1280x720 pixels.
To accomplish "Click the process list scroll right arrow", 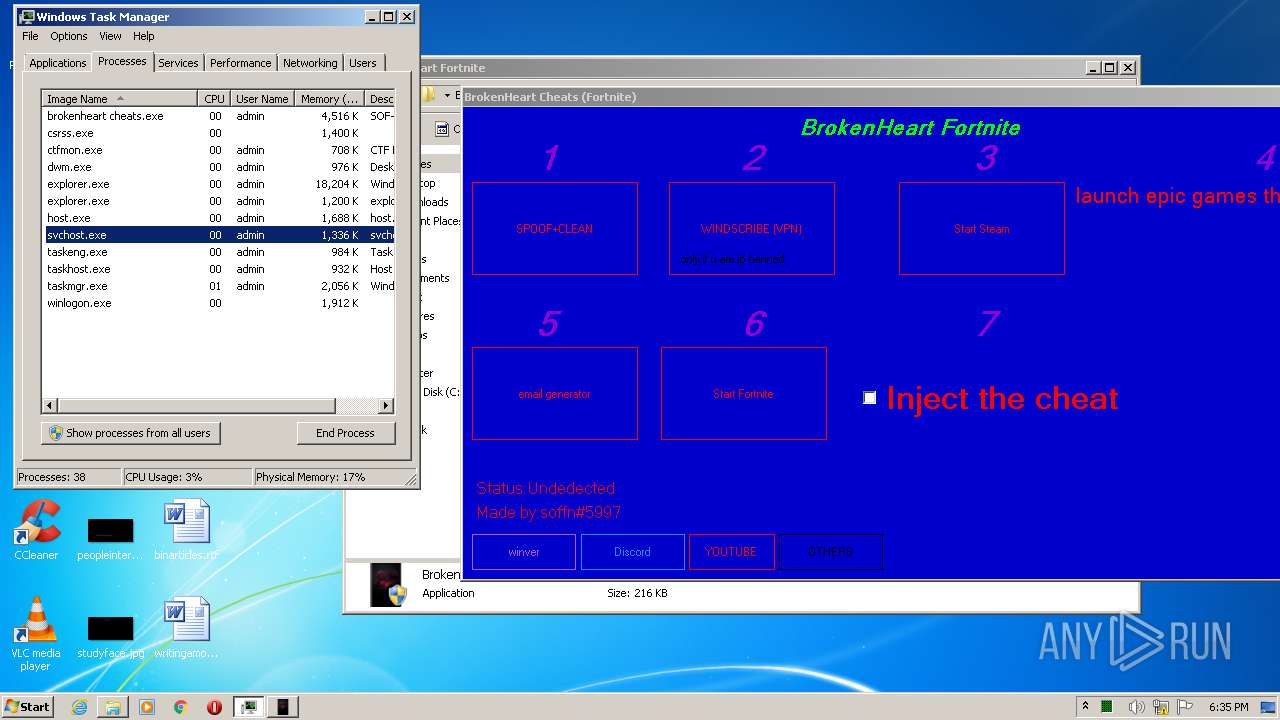I will pos(386,406).
